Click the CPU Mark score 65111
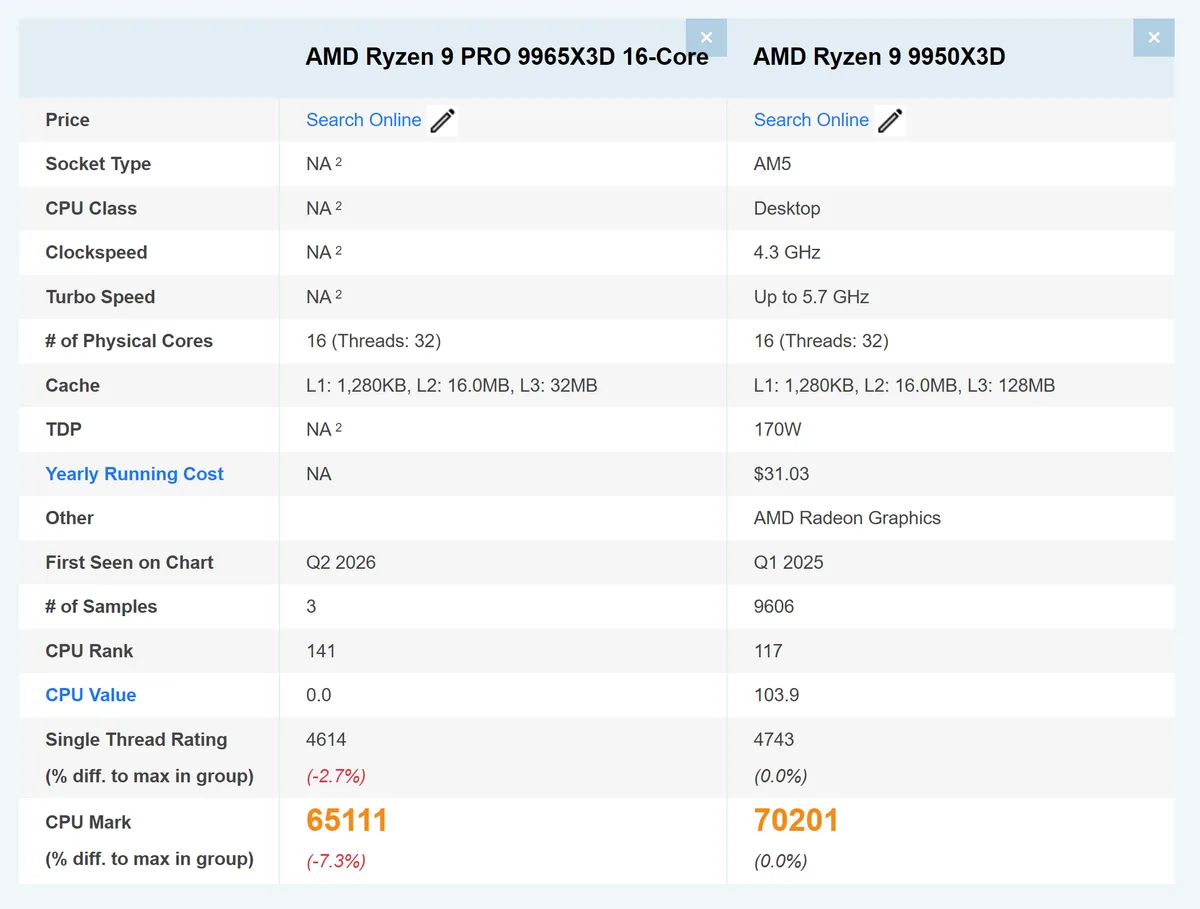Screen dimensions: 1200x909 [347, 821]
